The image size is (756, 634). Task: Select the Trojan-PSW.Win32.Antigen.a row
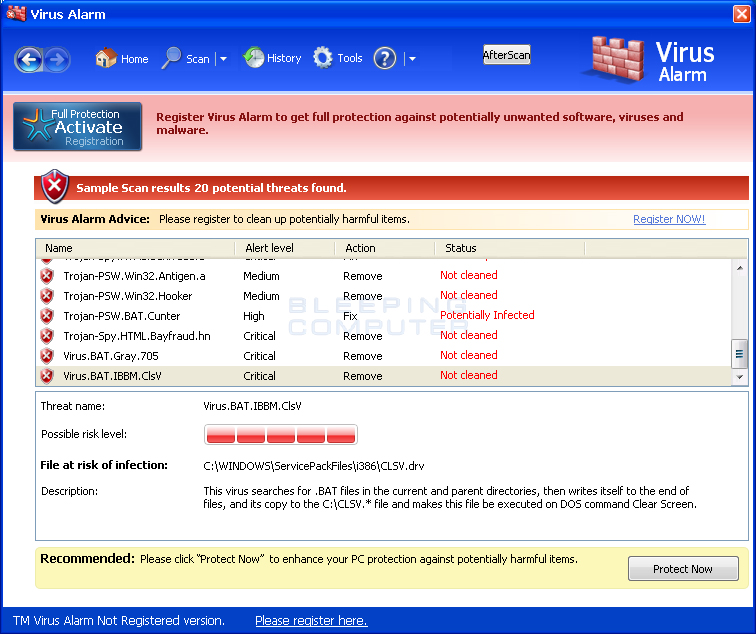[x=383, y=276]
